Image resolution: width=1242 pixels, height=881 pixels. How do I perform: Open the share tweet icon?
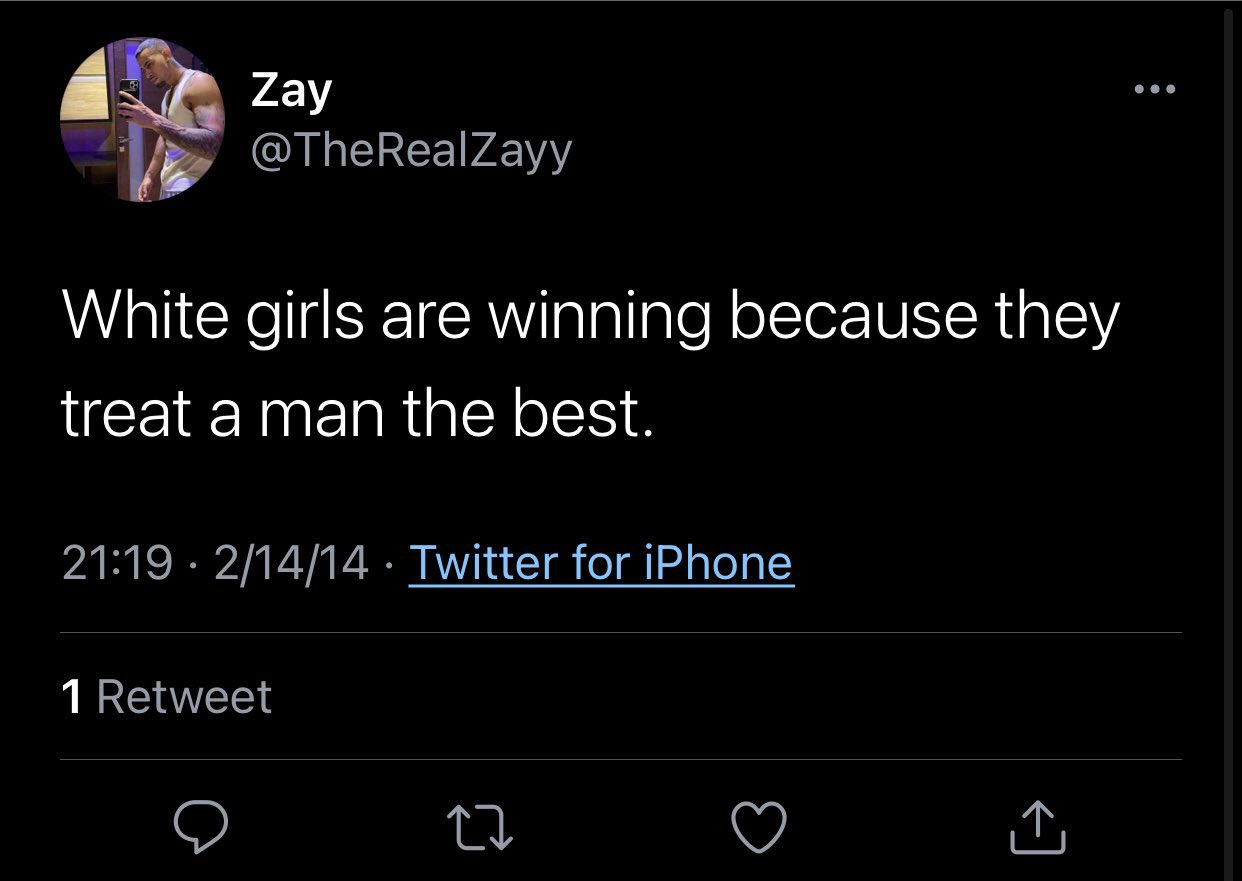tap(1037, 826)
